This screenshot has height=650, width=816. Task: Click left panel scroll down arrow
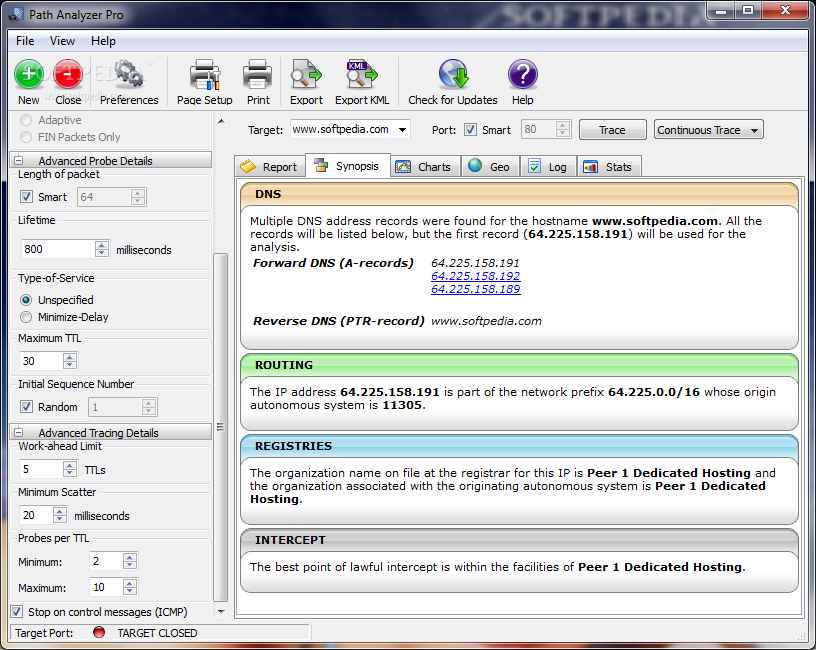[221, 611]
